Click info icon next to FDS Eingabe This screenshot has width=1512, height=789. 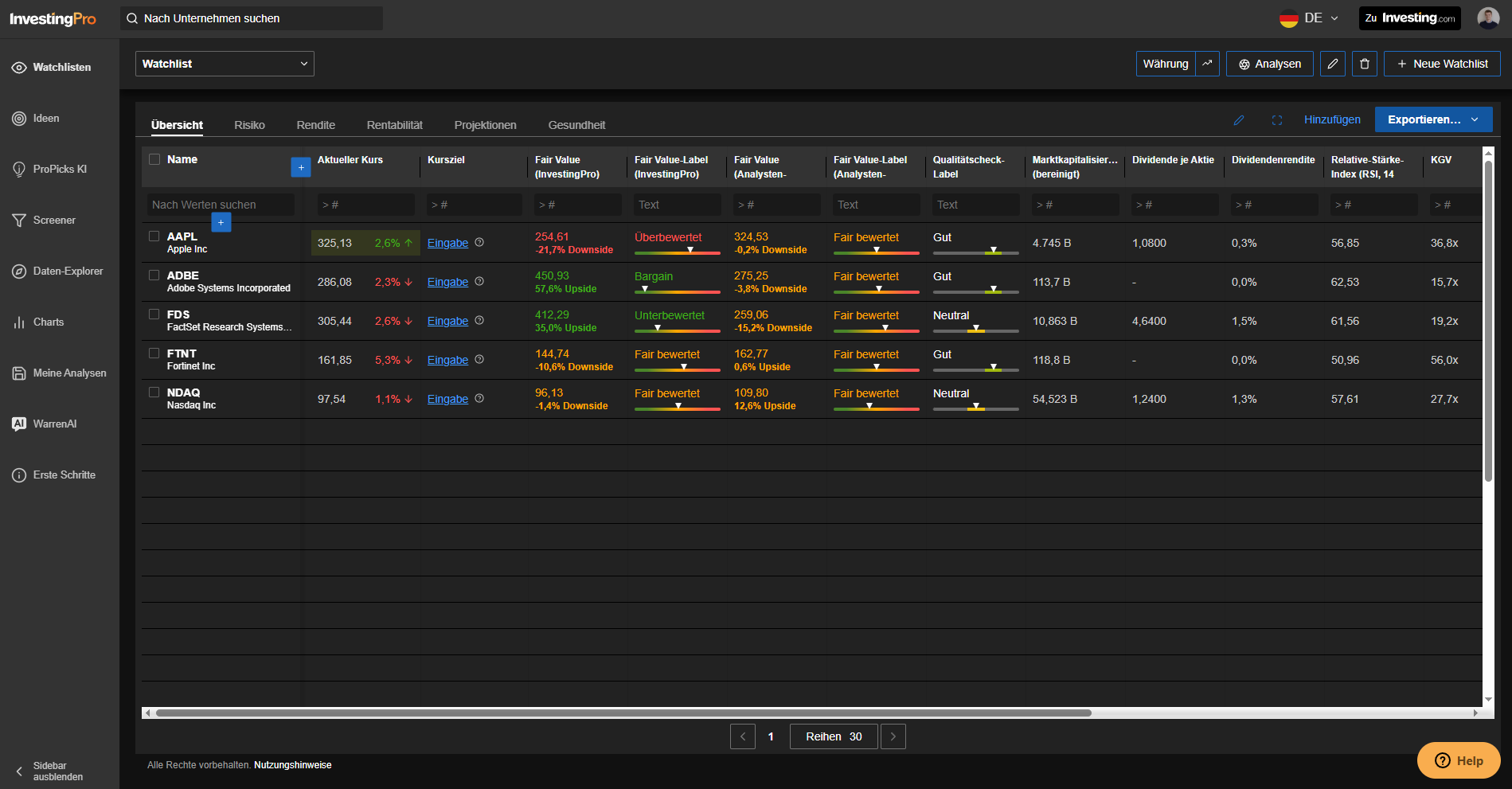point(479,320)
